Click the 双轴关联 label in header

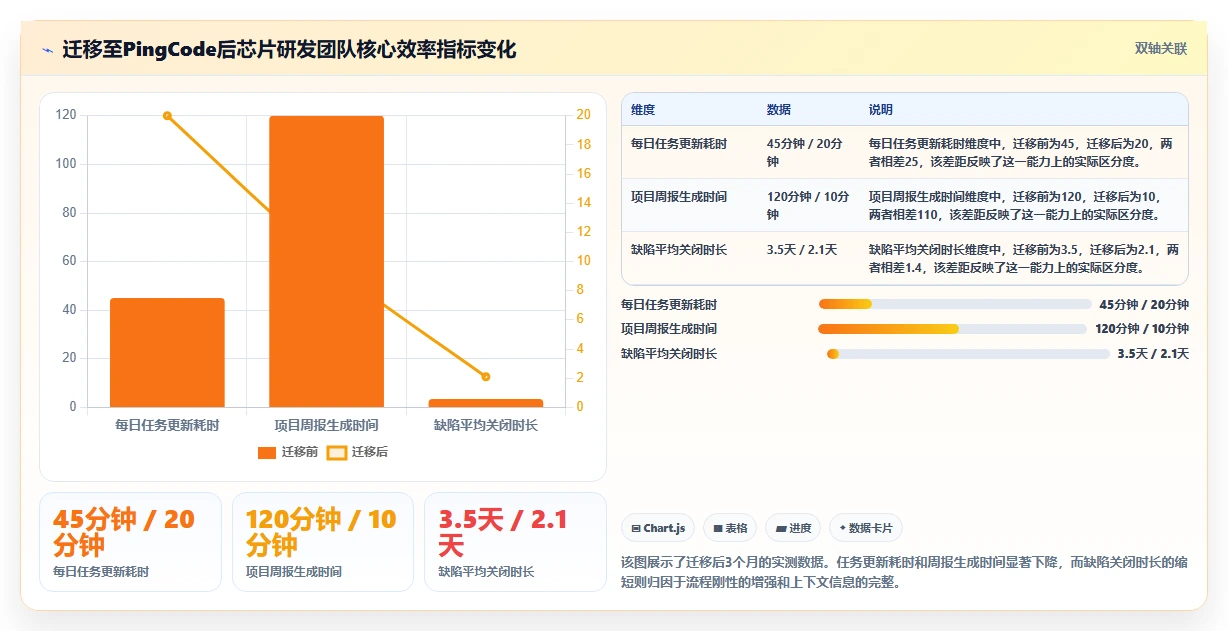1161,48
